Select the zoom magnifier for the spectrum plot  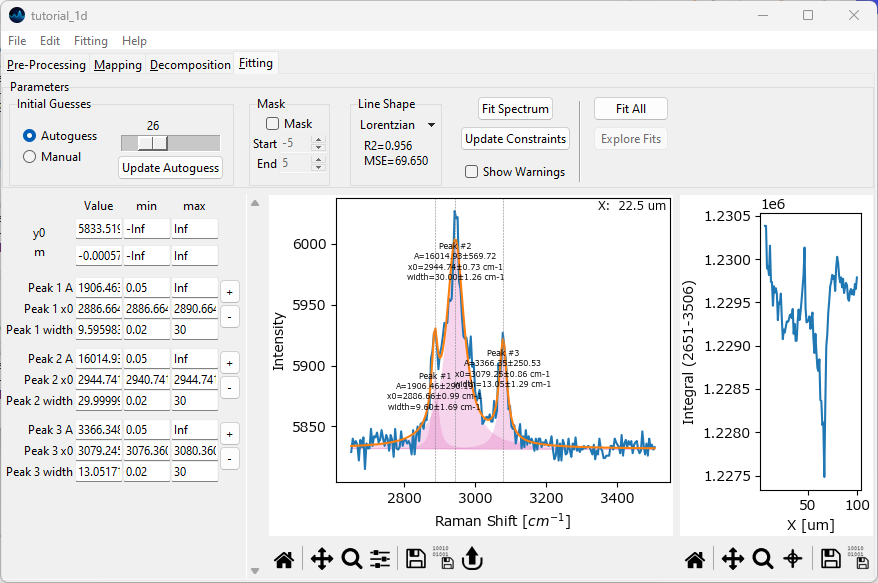coord(351,559)
